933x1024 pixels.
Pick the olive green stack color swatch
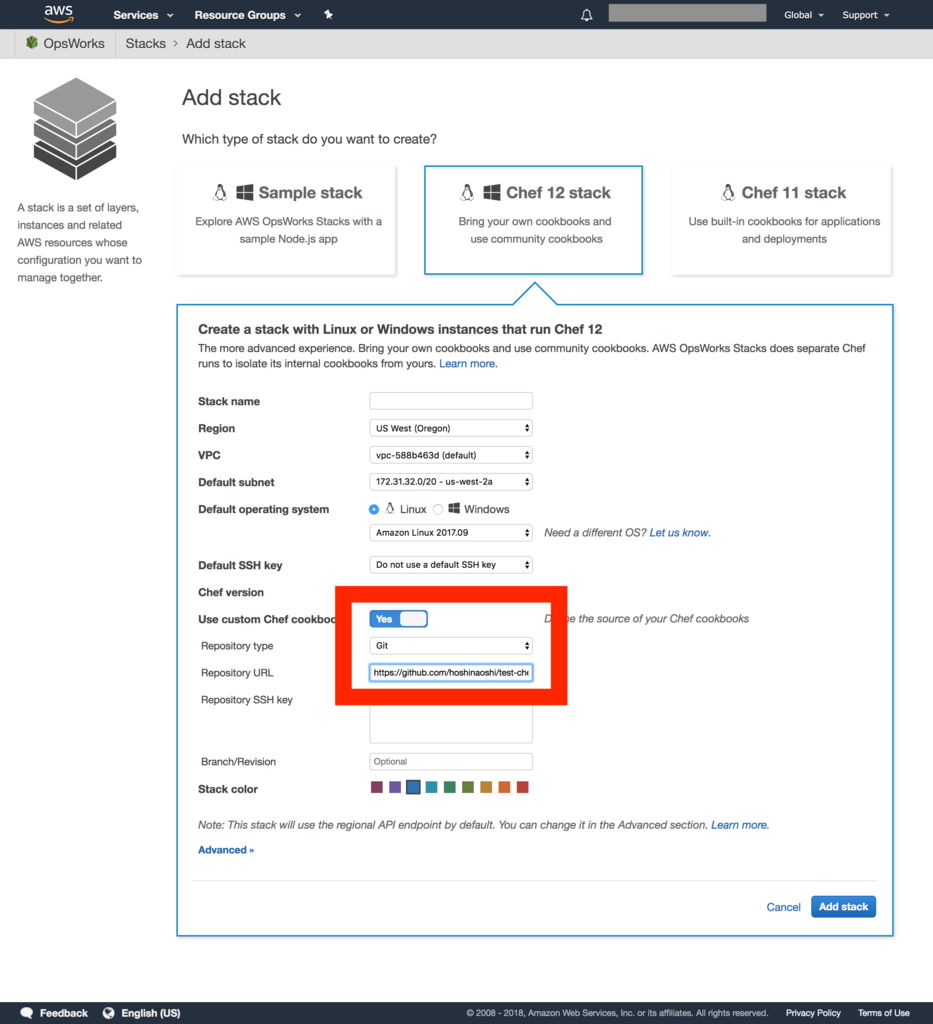(x=468, y=788)
